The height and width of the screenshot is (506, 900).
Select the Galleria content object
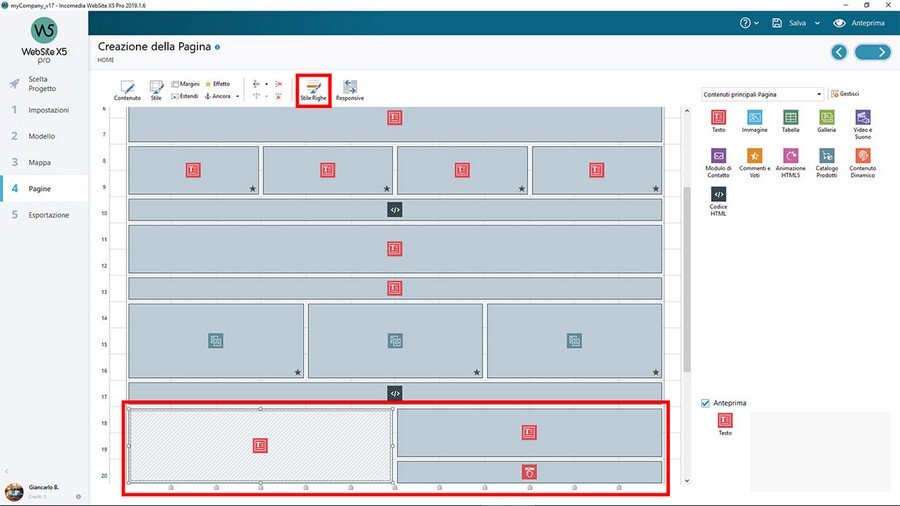(826, 121)
